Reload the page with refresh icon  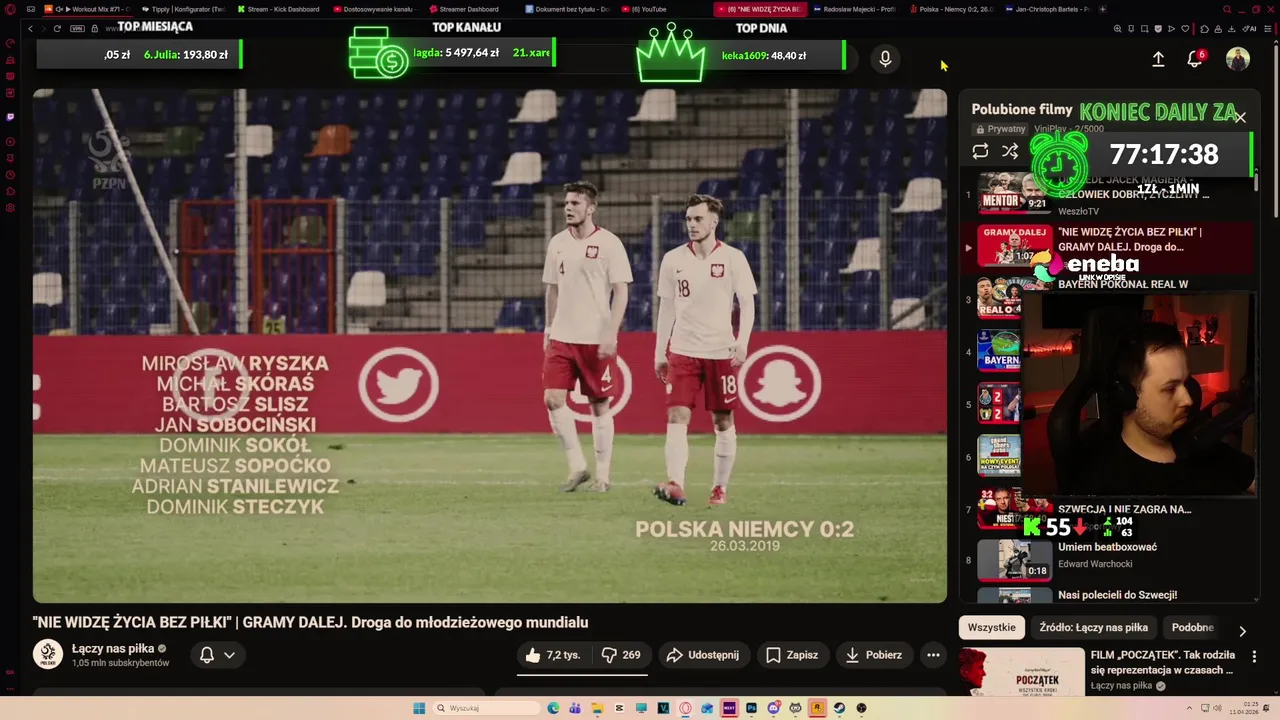[57, 29]
